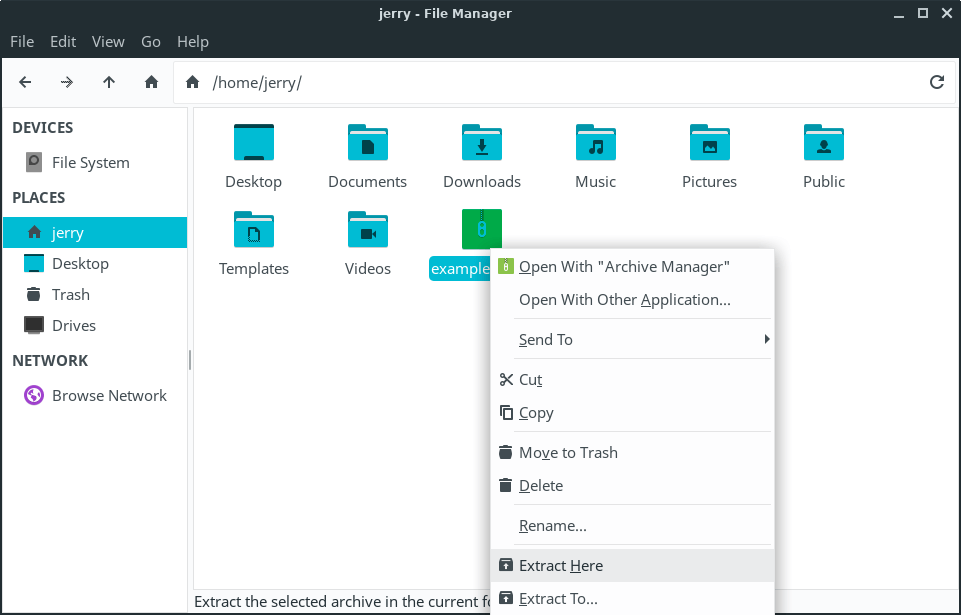Image resolution: width=961 pixels, height=615 pixels.
Task: Click the example zip archive icon
Action: 481,229
